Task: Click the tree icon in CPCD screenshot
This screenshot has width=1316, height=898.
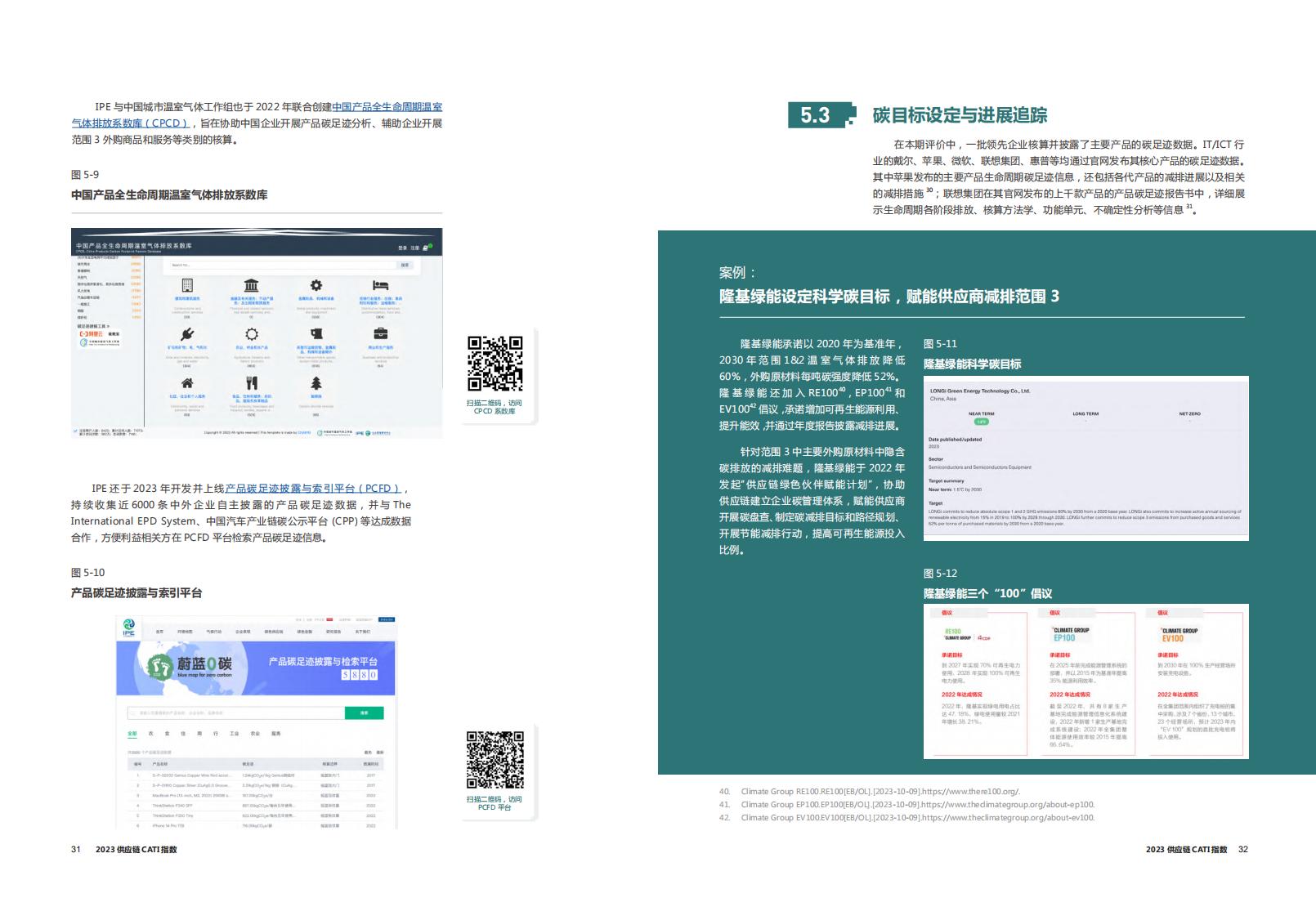Action: pos(316,382)
